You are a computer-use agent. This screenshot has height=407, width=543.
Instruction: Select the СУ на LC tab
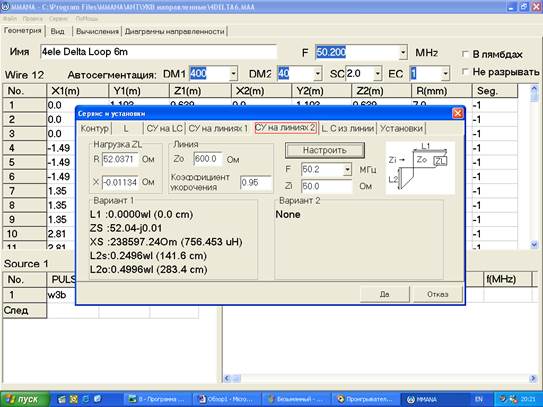pyautogui.click(x=164, y=129)
